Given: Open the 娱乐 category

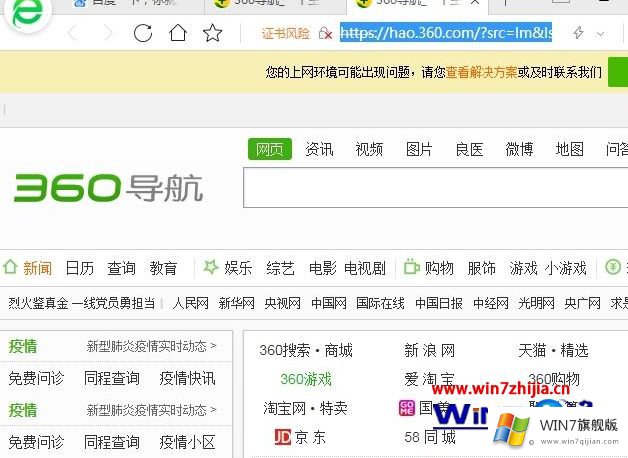Looking at the screenshot, I should click(238, 268).
